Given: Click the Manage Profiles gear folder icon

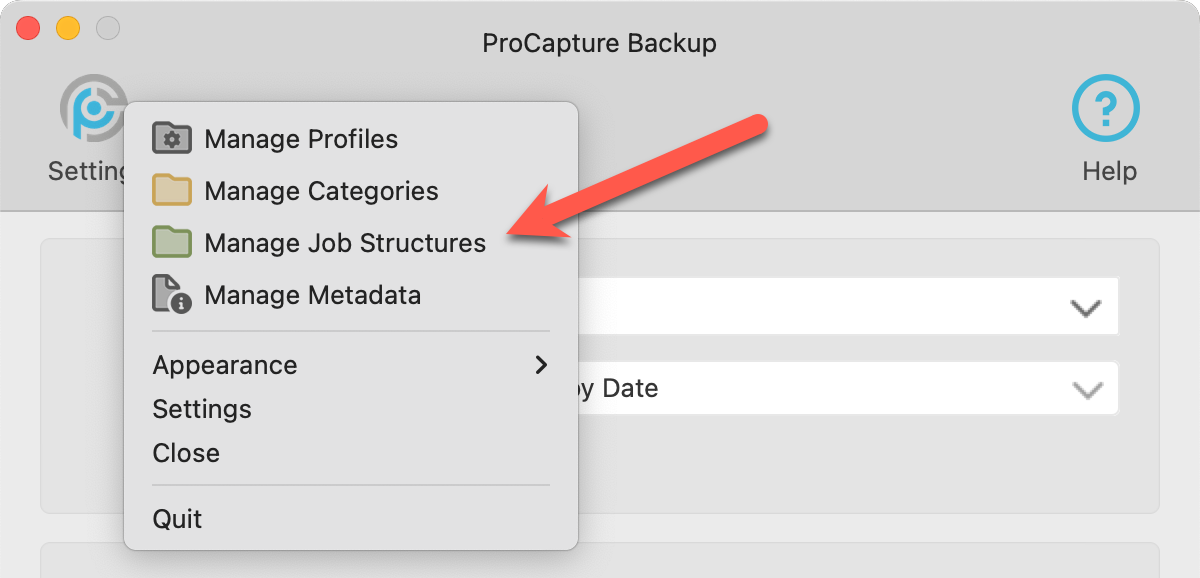Looking at the screenshot, I should [171, 138].
